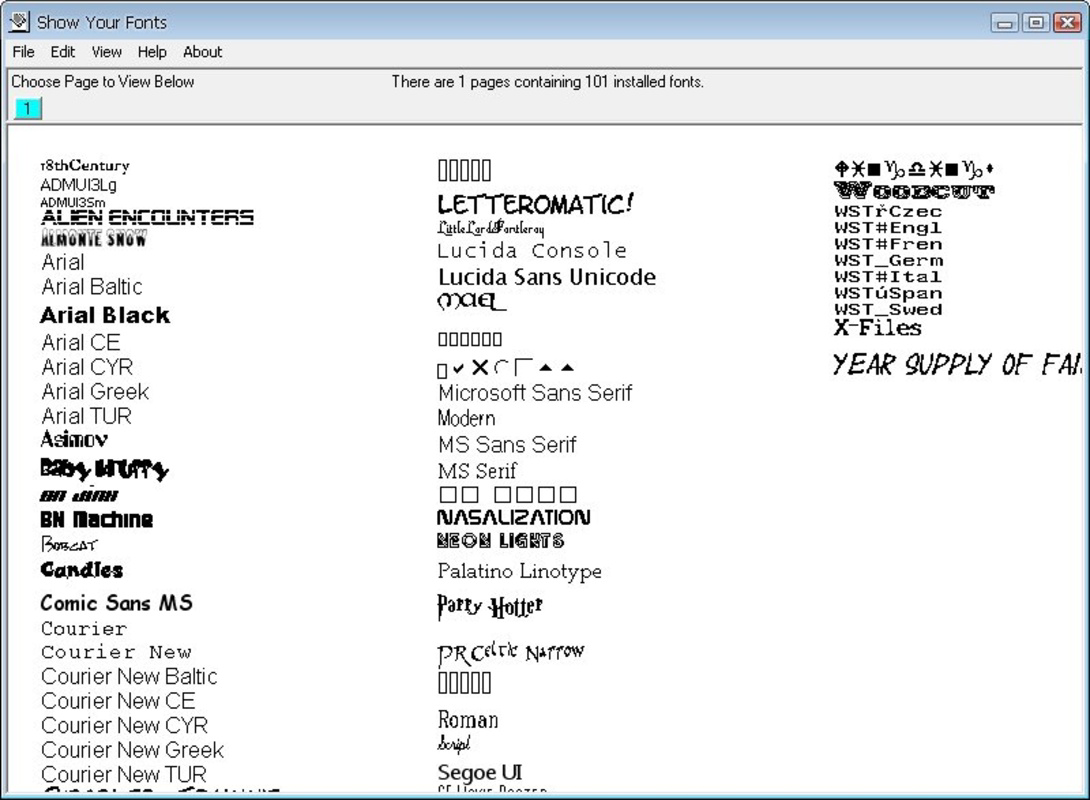Image resolution: width=1090 pixels, height=800 pixels.
Task: Open the About menu
Action: click(x=202, y=52)
